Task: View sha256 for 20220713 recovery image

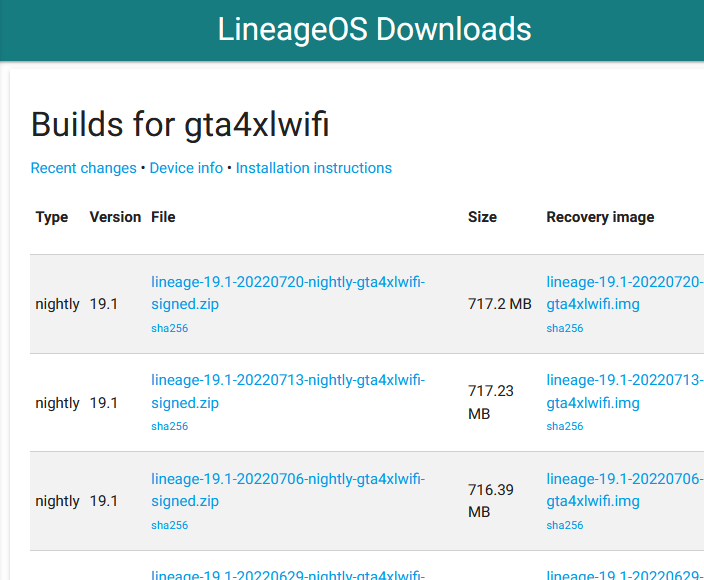Action: [x=565, y=426]
